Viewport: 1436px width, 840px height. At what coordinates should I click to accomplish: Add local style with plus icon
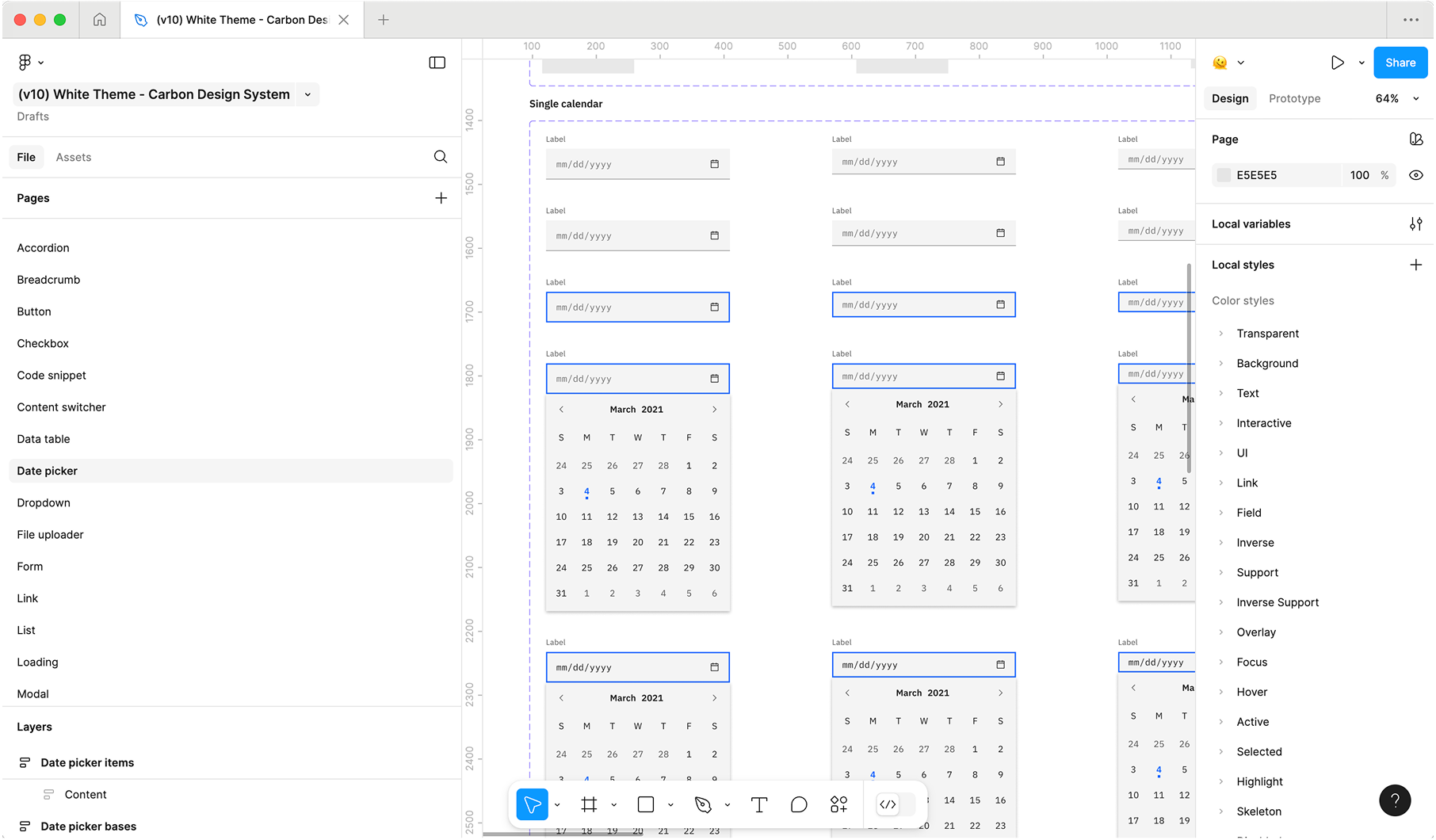[1416, 265]
